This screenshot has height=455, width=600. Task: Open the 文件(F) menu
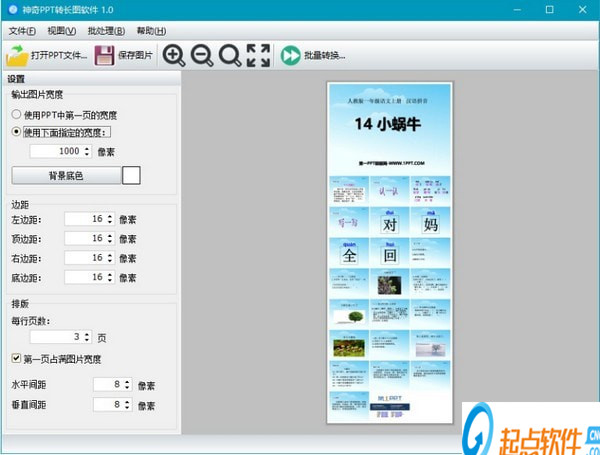coord(22,31)
